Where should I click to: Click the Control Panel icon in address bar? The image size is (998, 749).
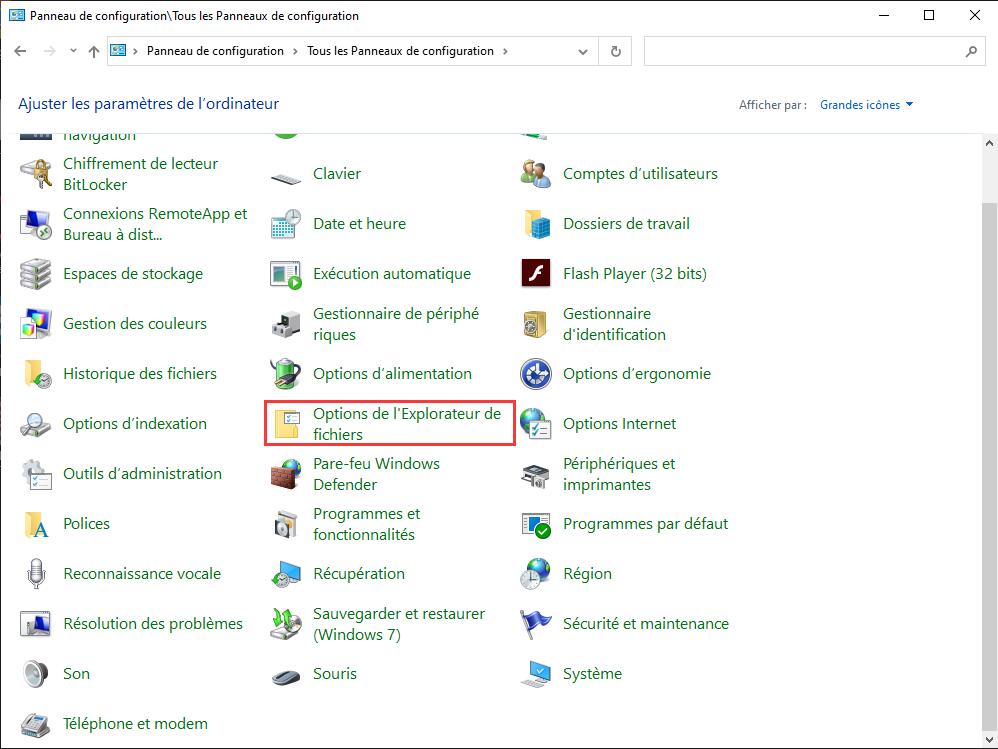(118, 50)
